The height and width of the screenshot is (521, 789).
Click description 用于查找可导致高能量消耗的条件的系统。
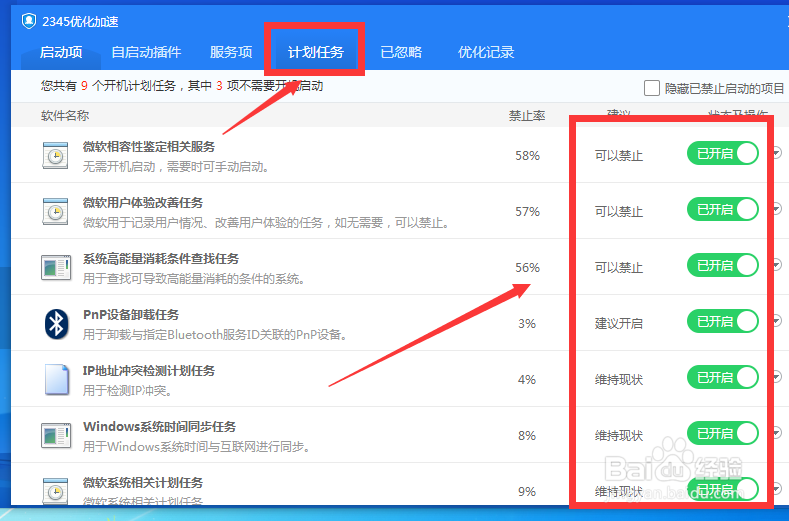click(x=194, y=279)
